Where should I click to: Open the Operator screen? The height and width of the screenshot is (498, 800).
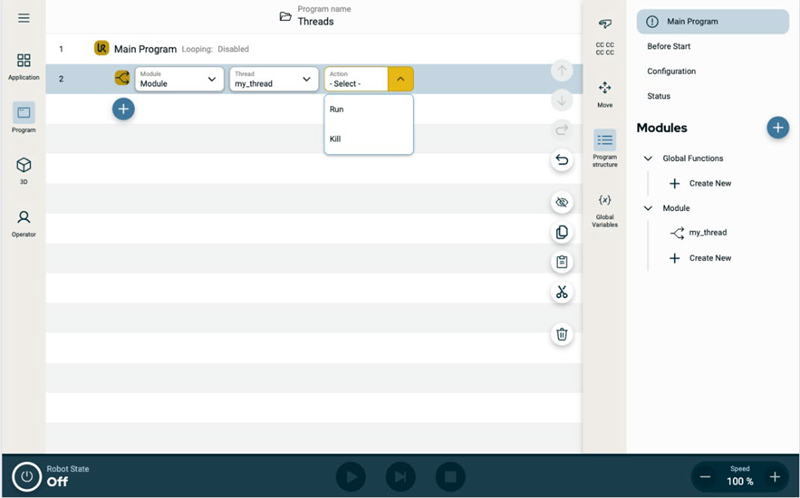[x=23, y=222]
